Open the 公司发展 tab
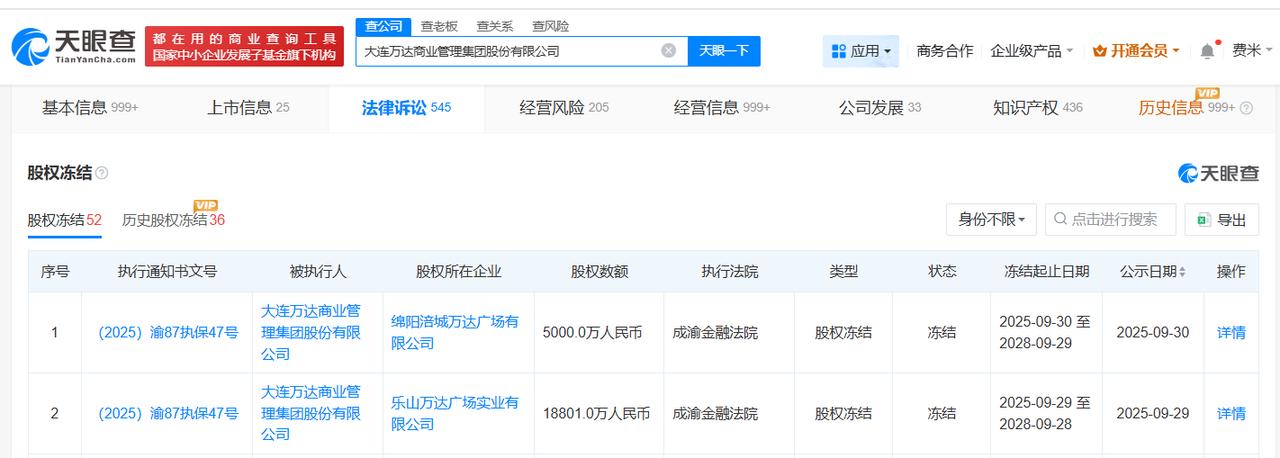 click(880, 107)
